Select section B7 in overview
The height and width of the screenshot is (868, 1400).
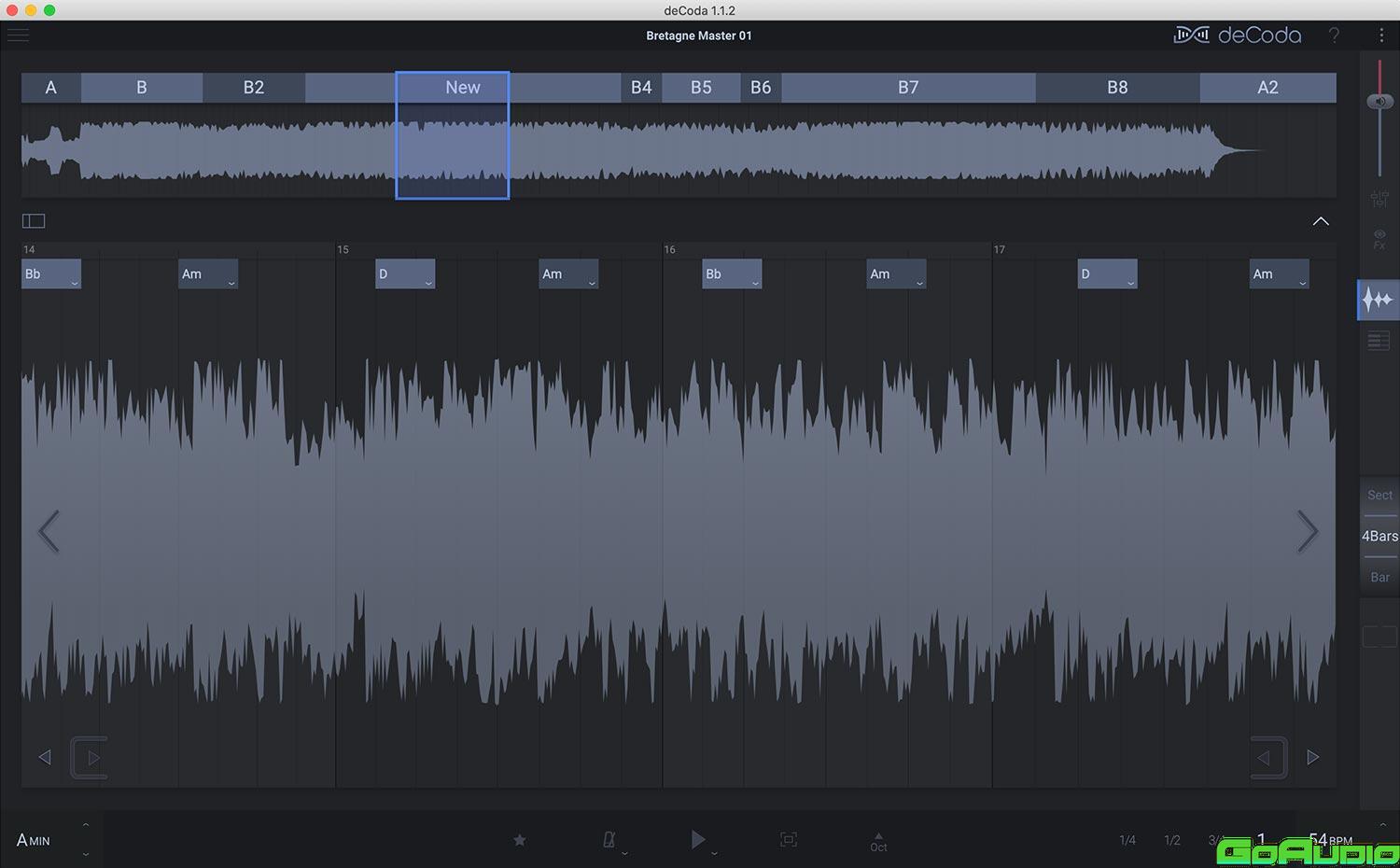(x=908, y=88)
